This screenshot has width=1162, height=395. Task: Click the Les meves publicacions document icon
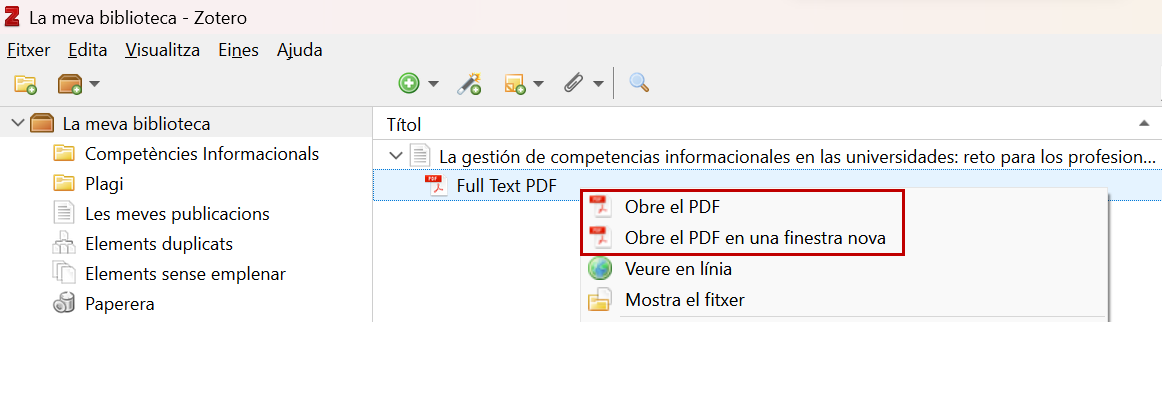[x=64, y=213]
